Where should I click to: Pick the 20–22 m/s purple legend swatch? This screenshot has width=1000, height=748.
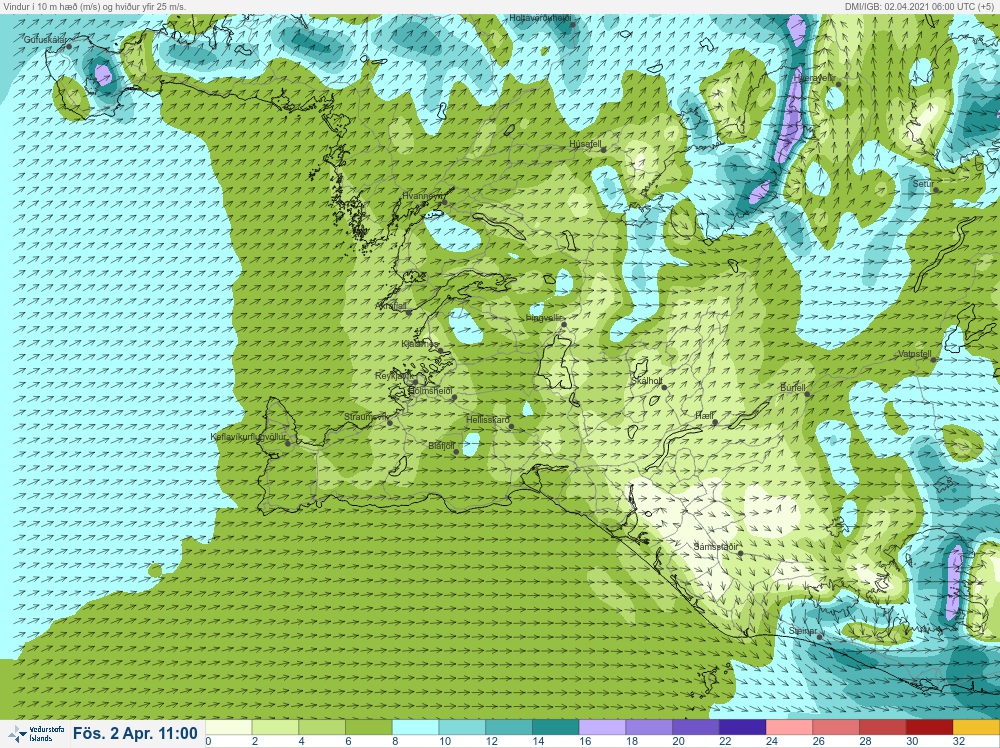click(x=695, y=728)
